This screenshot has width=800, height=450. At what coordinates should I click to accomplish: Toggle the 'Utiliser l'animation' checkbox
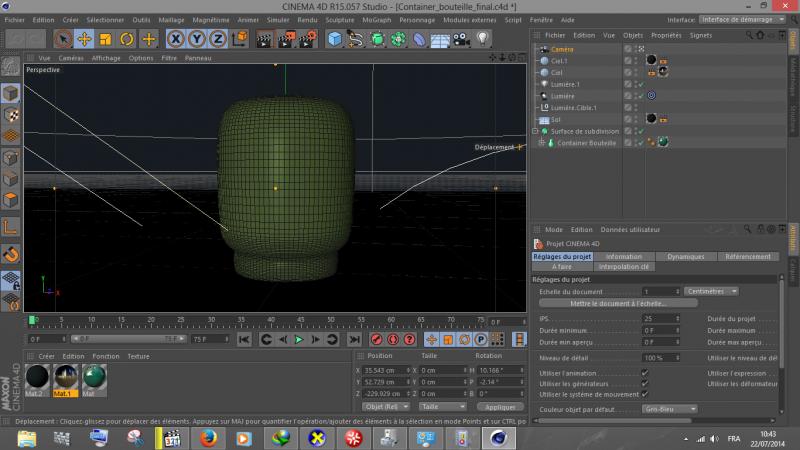[x=645, y=373]
